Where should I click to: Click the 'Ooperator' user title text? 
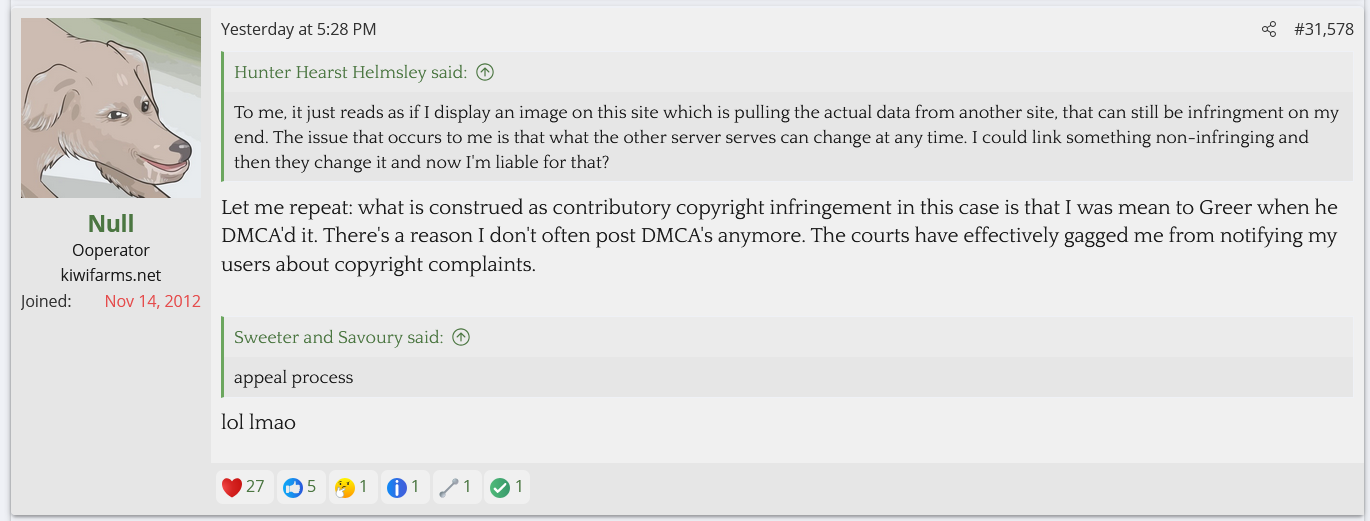(111, 250)
